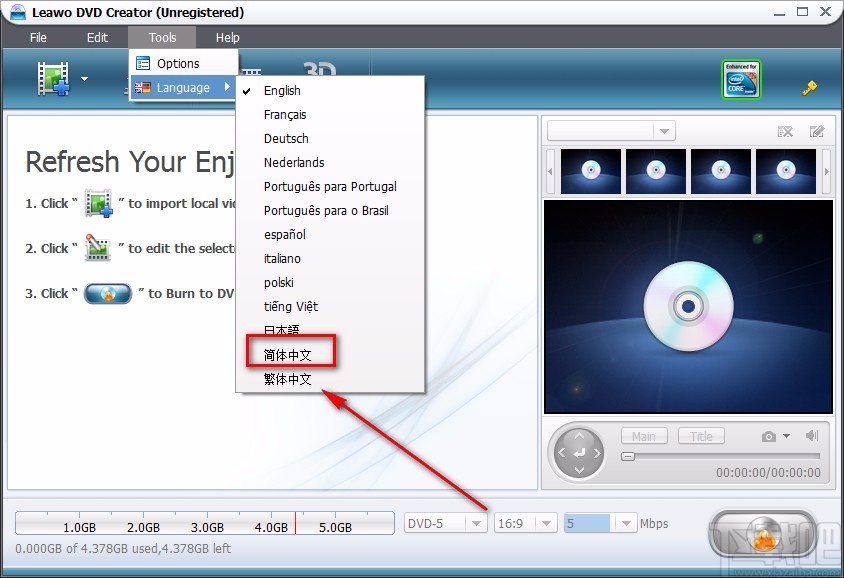Click the used space status text

click(123, 548)
